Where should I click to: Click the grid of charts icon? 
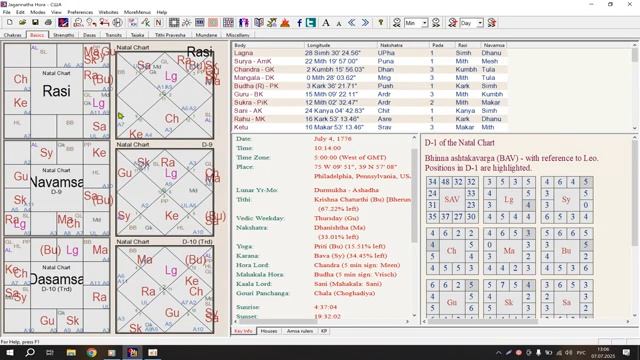pyautogui.click(x=228, y=23)
